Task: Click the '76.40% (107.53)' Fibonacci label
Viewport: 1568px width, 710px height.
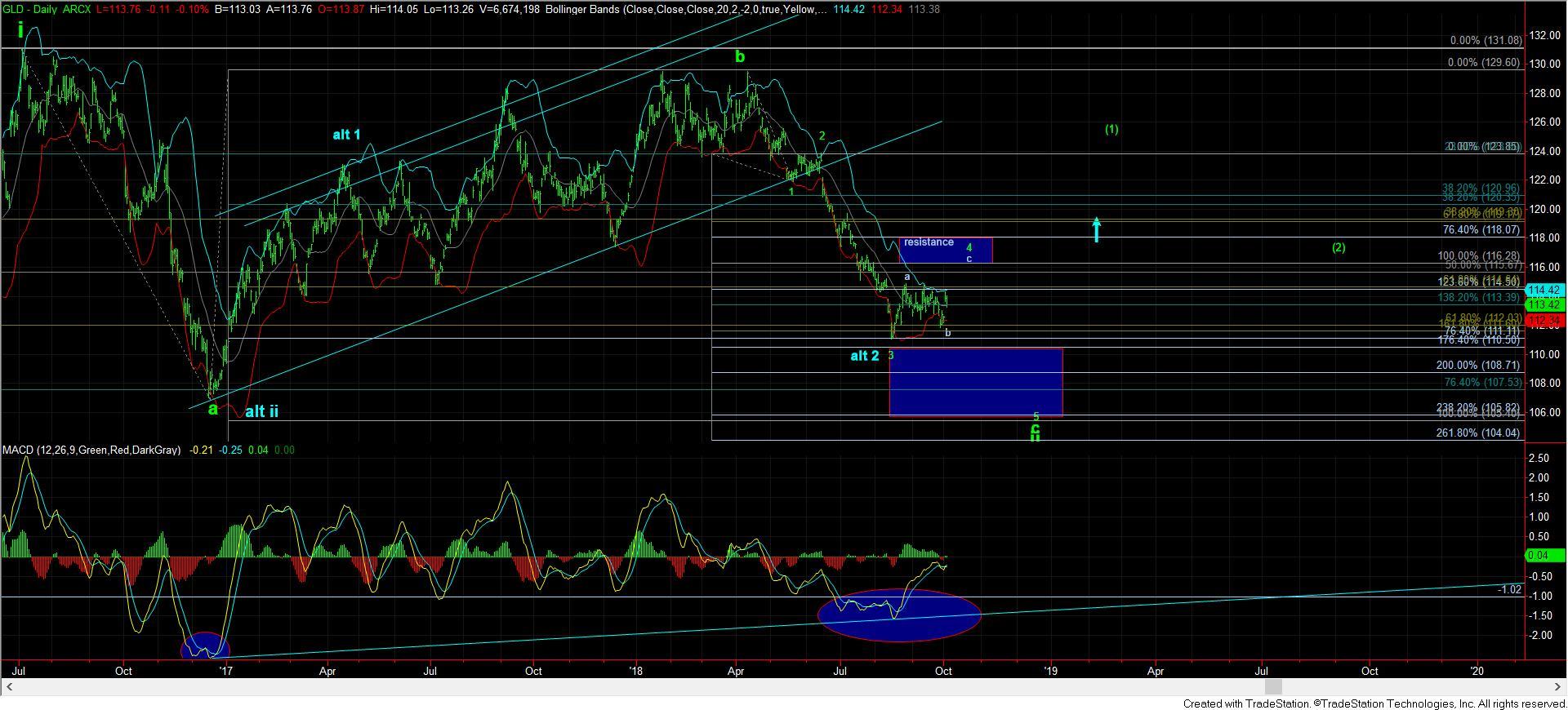Action: click(1483, 382)
